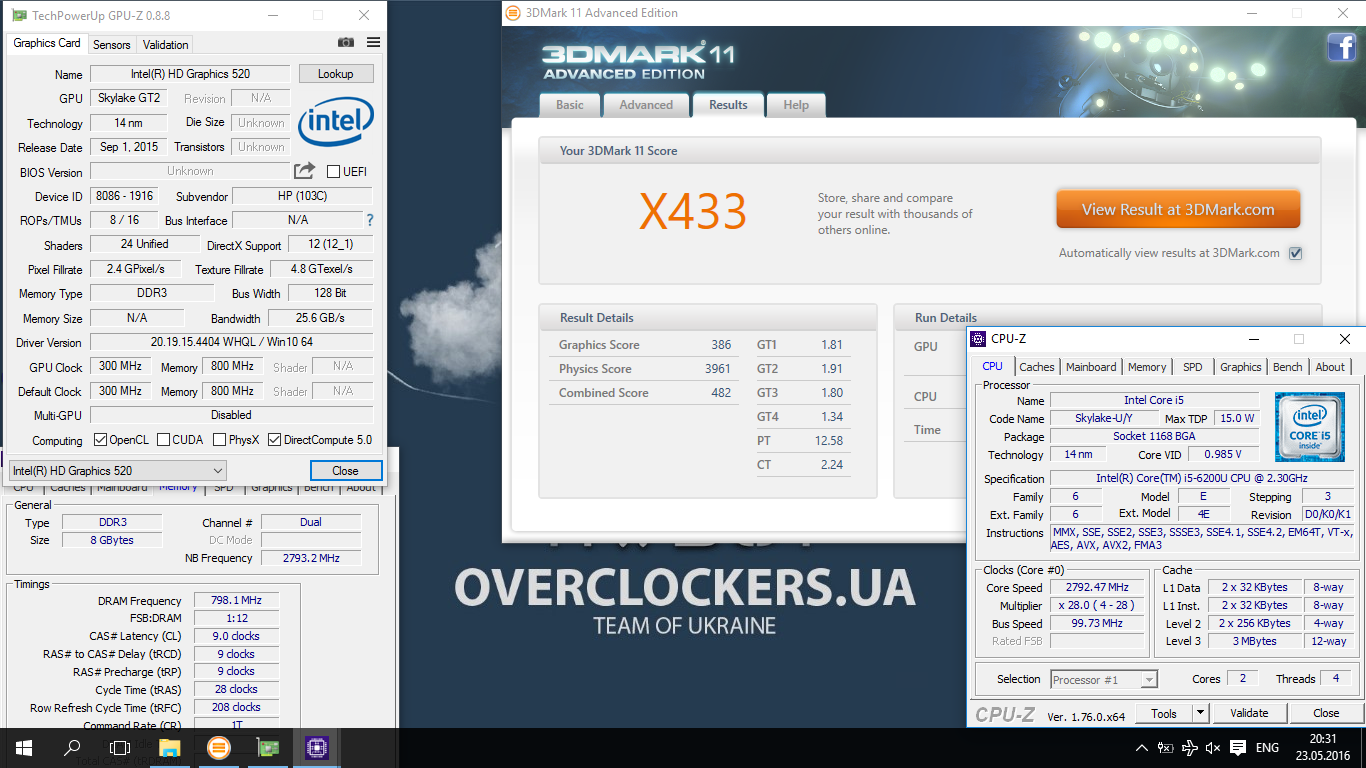Open the 3DMark Advanced tab
1366x768 pixels.
(646, 105)
